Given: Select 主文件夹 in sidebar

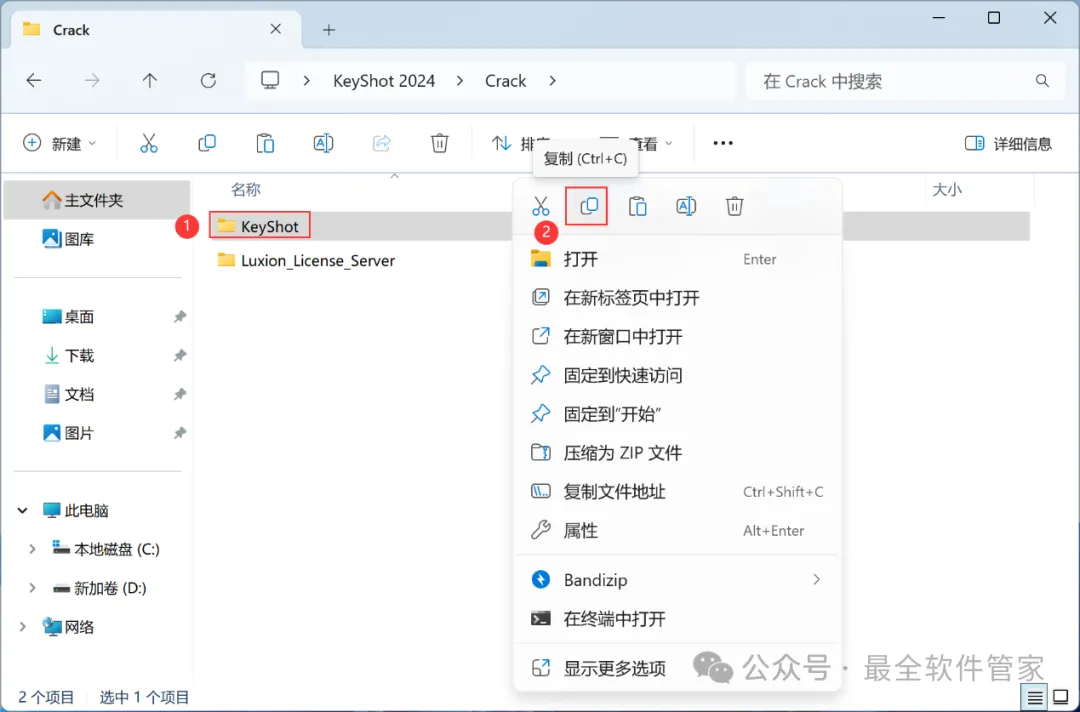Looking at the screenshot, I should (x=96, y=200).
